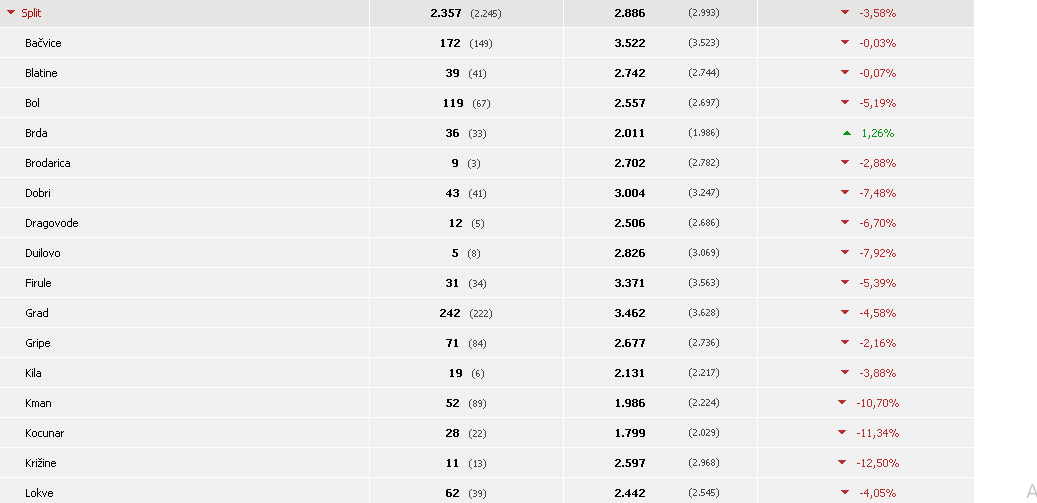
Task: Select the Duilovo neighborhood name
Action: coord(43,253)
